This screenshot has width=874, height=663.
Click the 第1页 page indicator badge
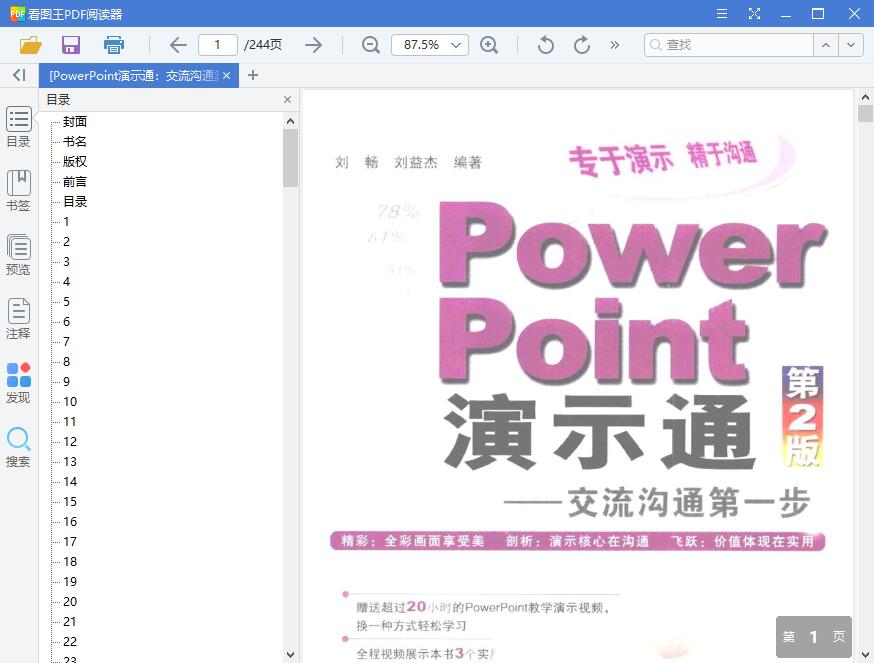click(814, 637)
